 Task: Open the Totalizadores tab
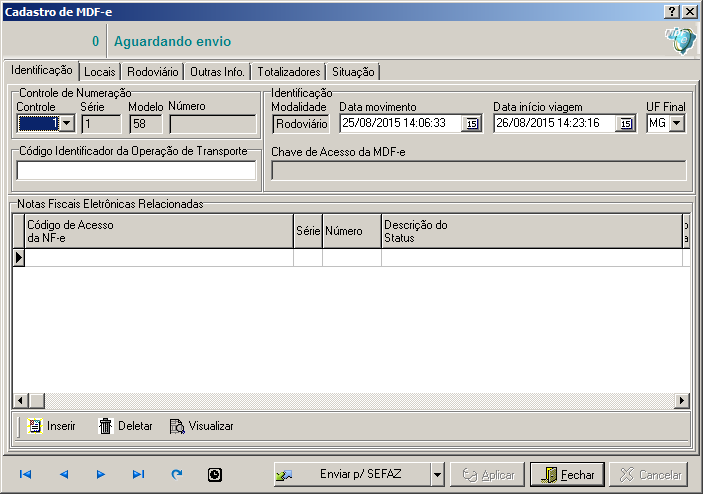click(x=288, y=72)
